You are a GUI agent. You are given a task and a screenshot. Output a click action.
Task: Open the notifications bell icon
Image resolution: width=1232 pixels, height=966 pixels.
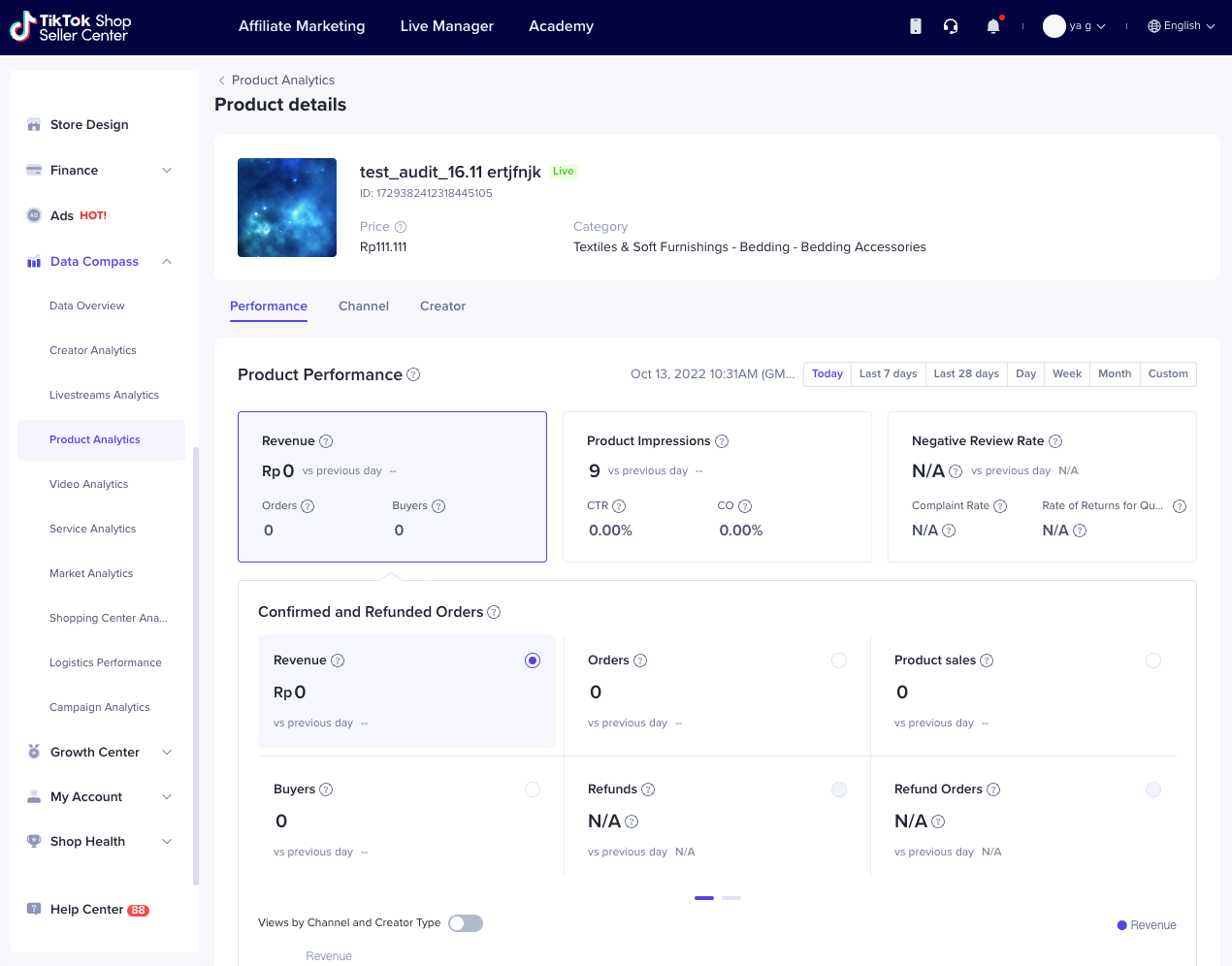pos(992,26)
